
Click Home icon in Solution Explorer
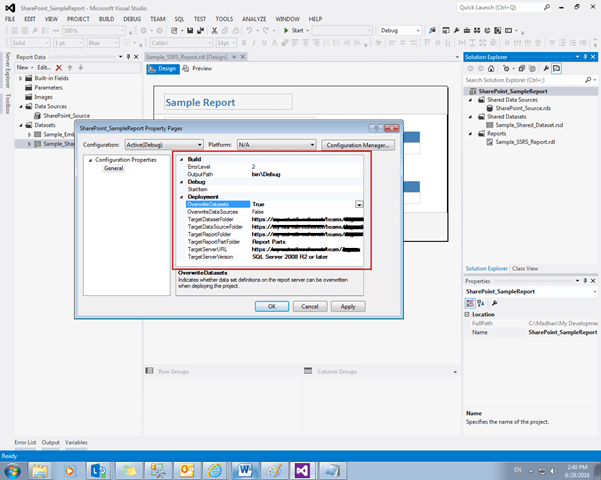(491, 69)
